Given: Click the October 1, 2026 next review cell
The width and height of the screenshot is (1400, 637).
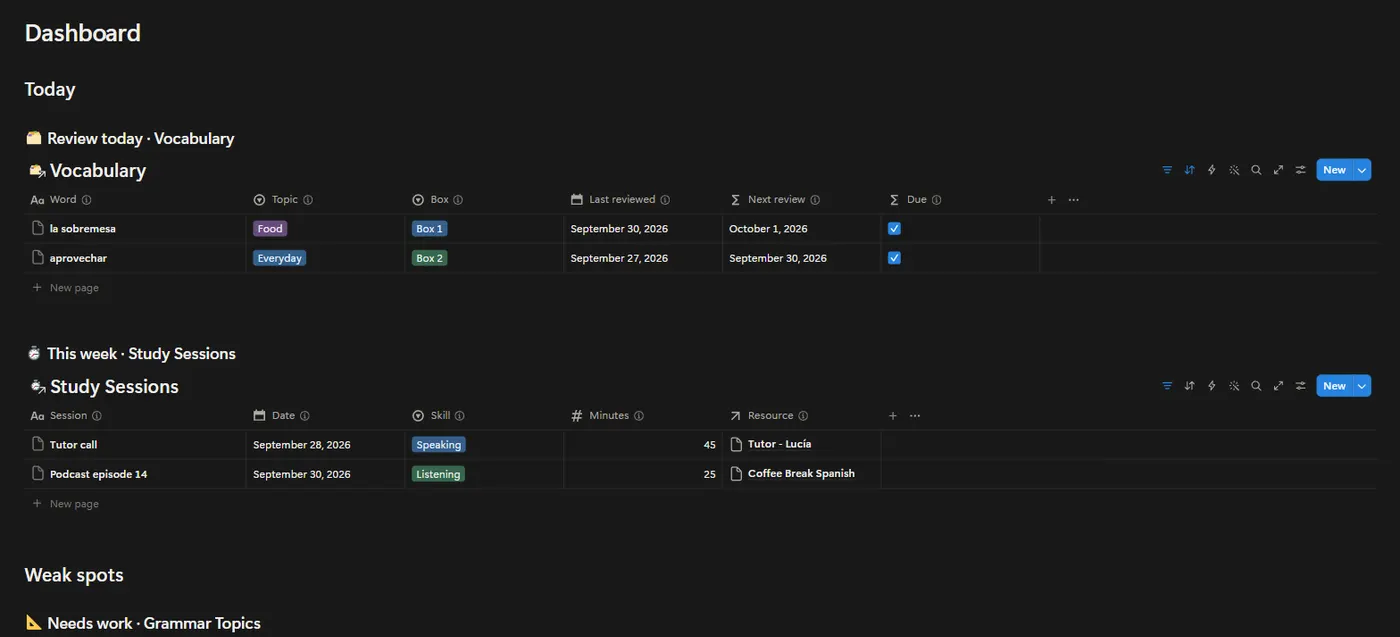Looking at the screenshot, I should (801, 229).
